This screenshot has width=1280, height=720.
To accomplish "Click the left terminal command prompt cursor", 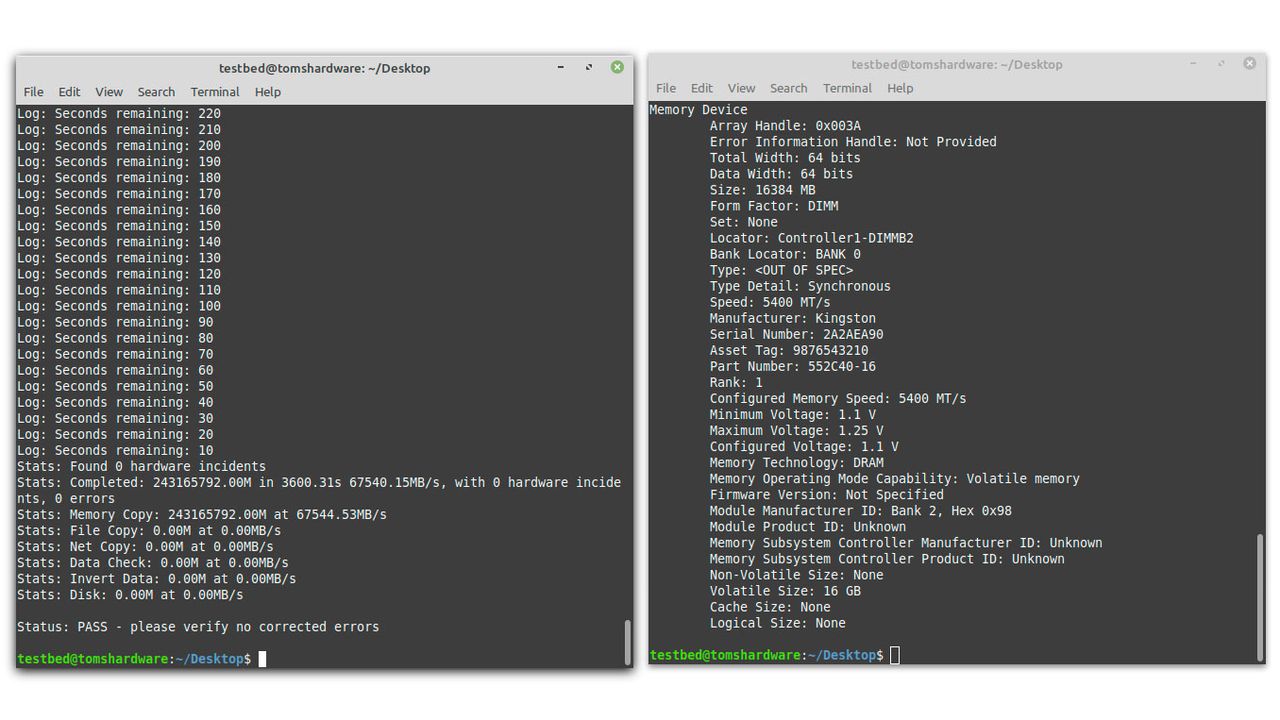I will click(x=262, y=659).
